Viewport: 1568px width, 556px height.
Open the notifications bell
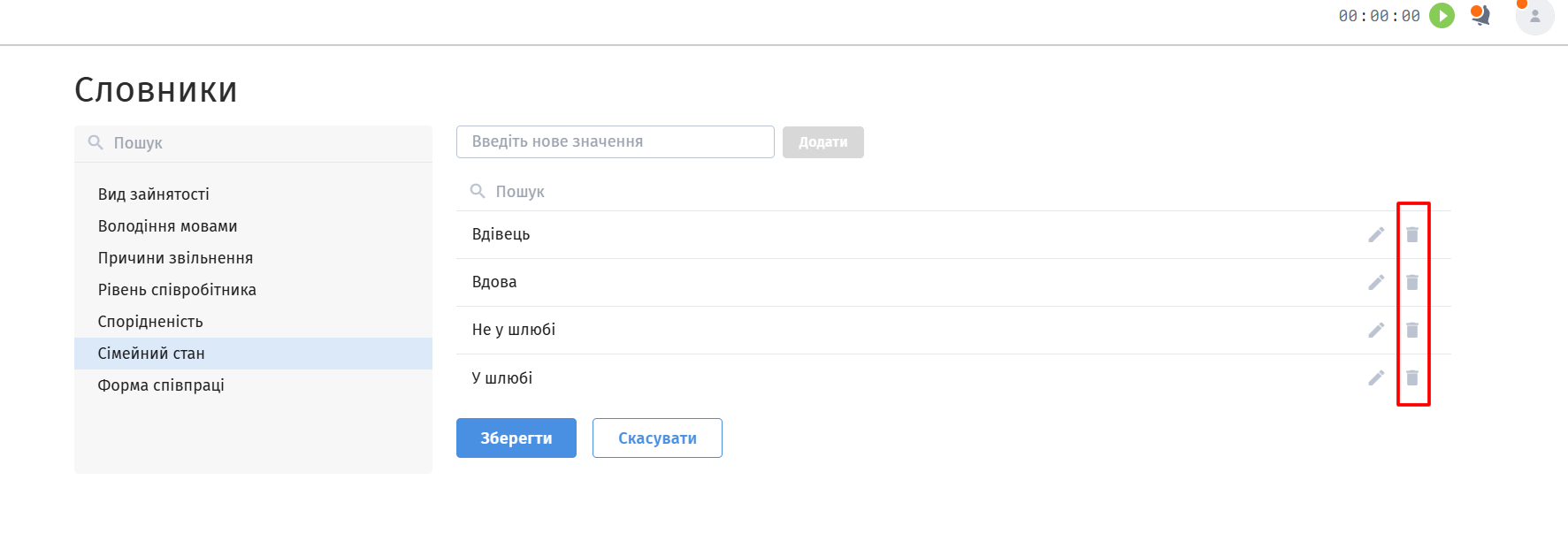click(1481, 16)
